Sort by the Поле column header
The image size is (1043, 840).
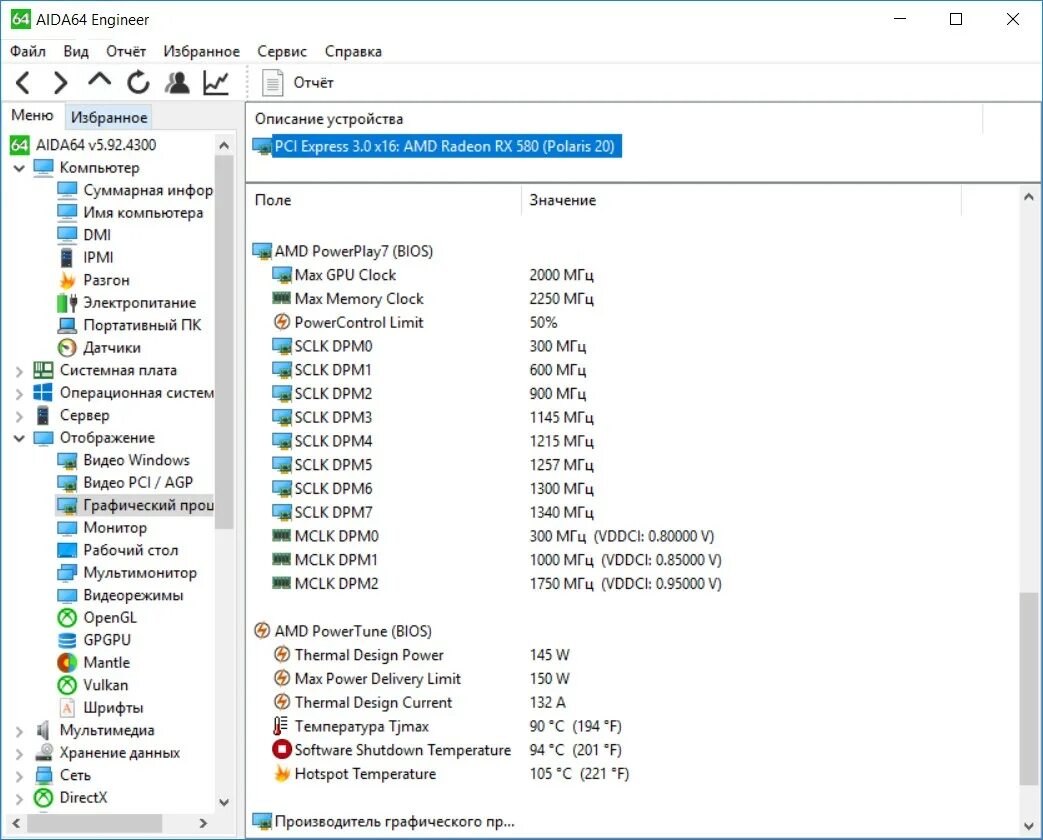[x=384, y=200]
